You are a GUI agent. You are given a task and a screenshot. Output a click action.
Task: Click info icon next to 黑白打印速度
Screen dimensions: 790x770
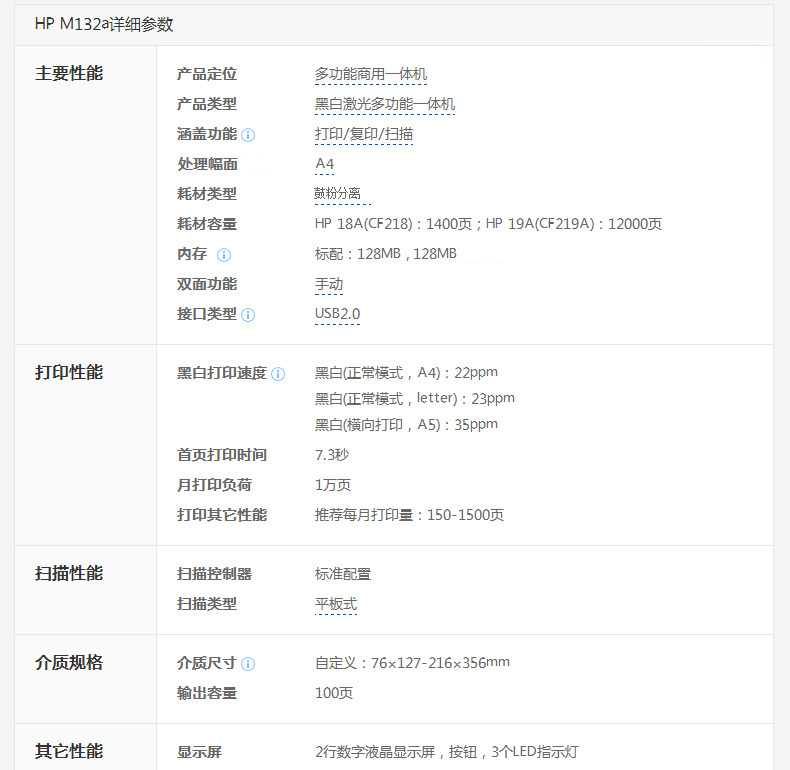tap(278, 374)
